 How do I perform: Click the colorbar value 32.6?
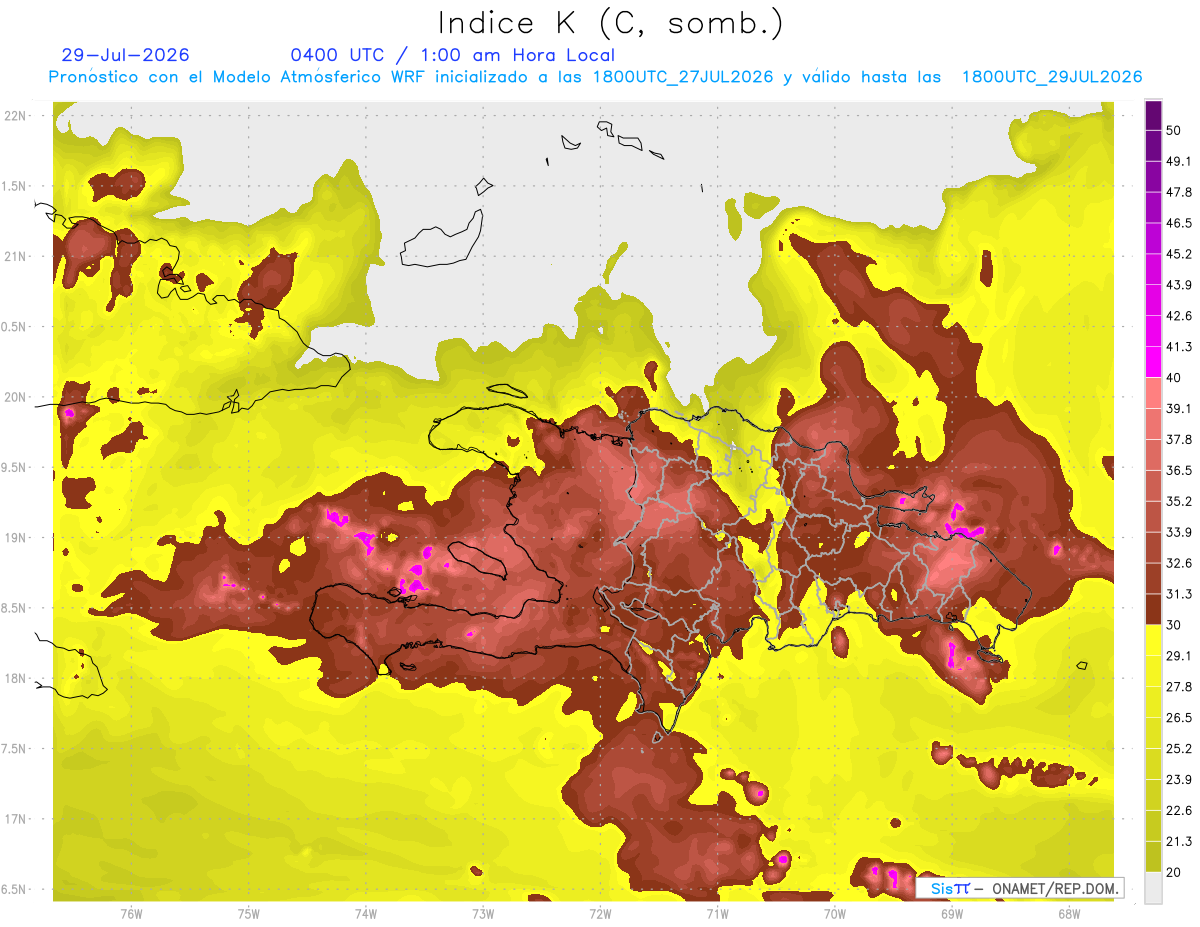[x=1179, y=563]
